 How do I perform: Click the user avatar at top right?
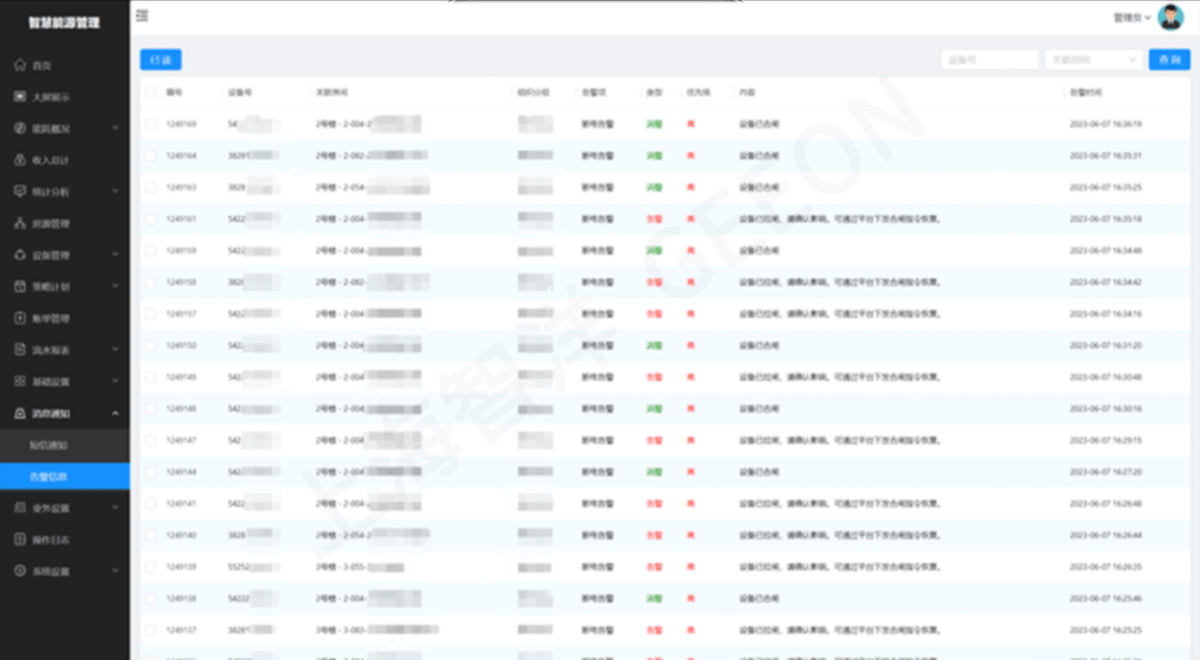click(1170, 17)
